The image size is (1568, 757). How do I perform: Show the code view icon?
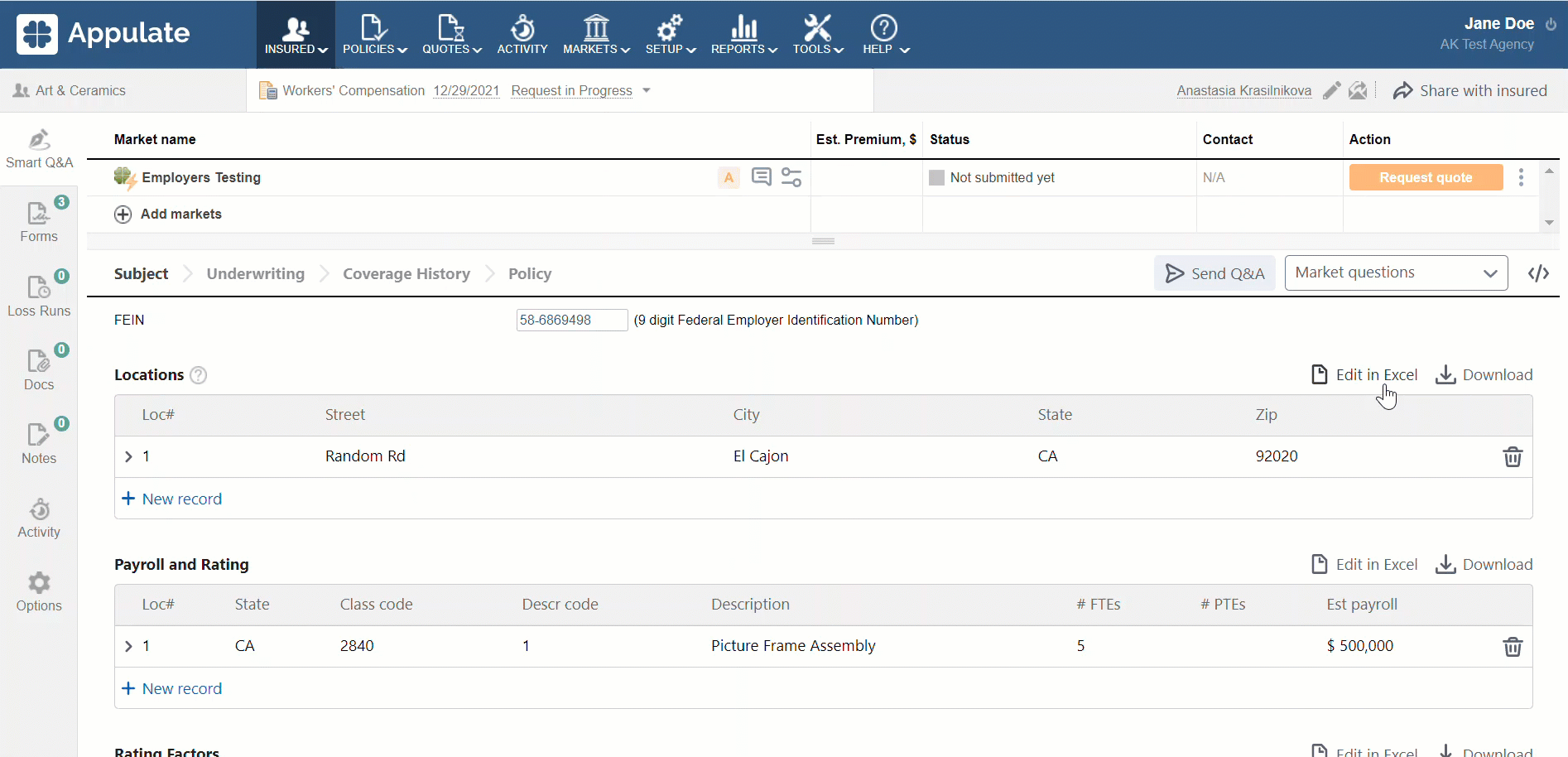pos(1538,273)
